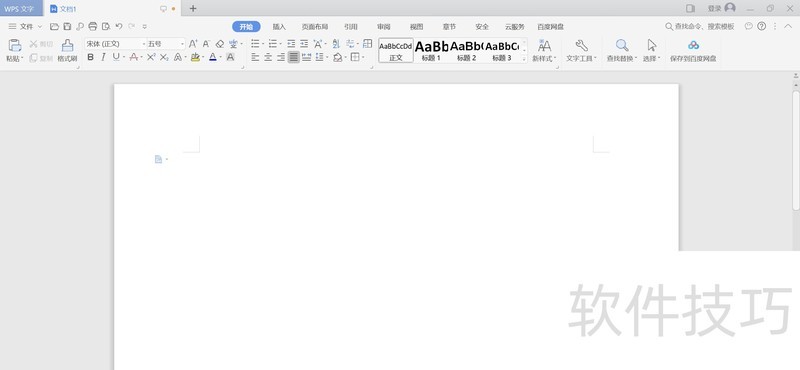This screenshot has width=800, height=370.
Task: Open the Help question mark icon
Action: (762, 26)
